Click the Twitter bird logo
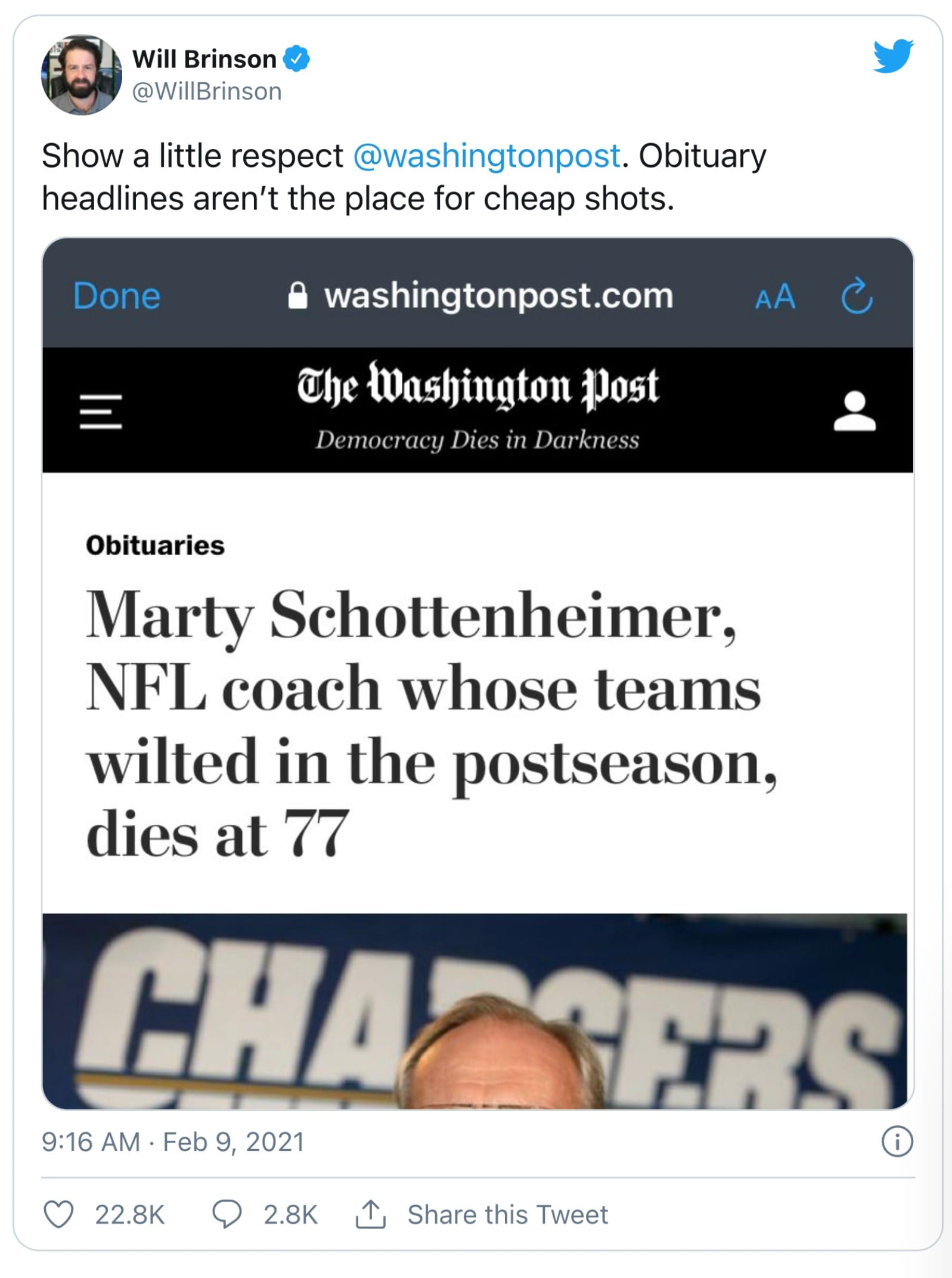 tap(893, 56)
